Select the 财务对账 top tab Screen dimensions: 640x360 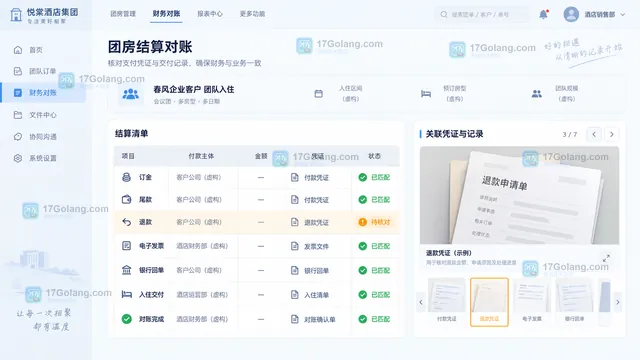click(x=166, y=13)
